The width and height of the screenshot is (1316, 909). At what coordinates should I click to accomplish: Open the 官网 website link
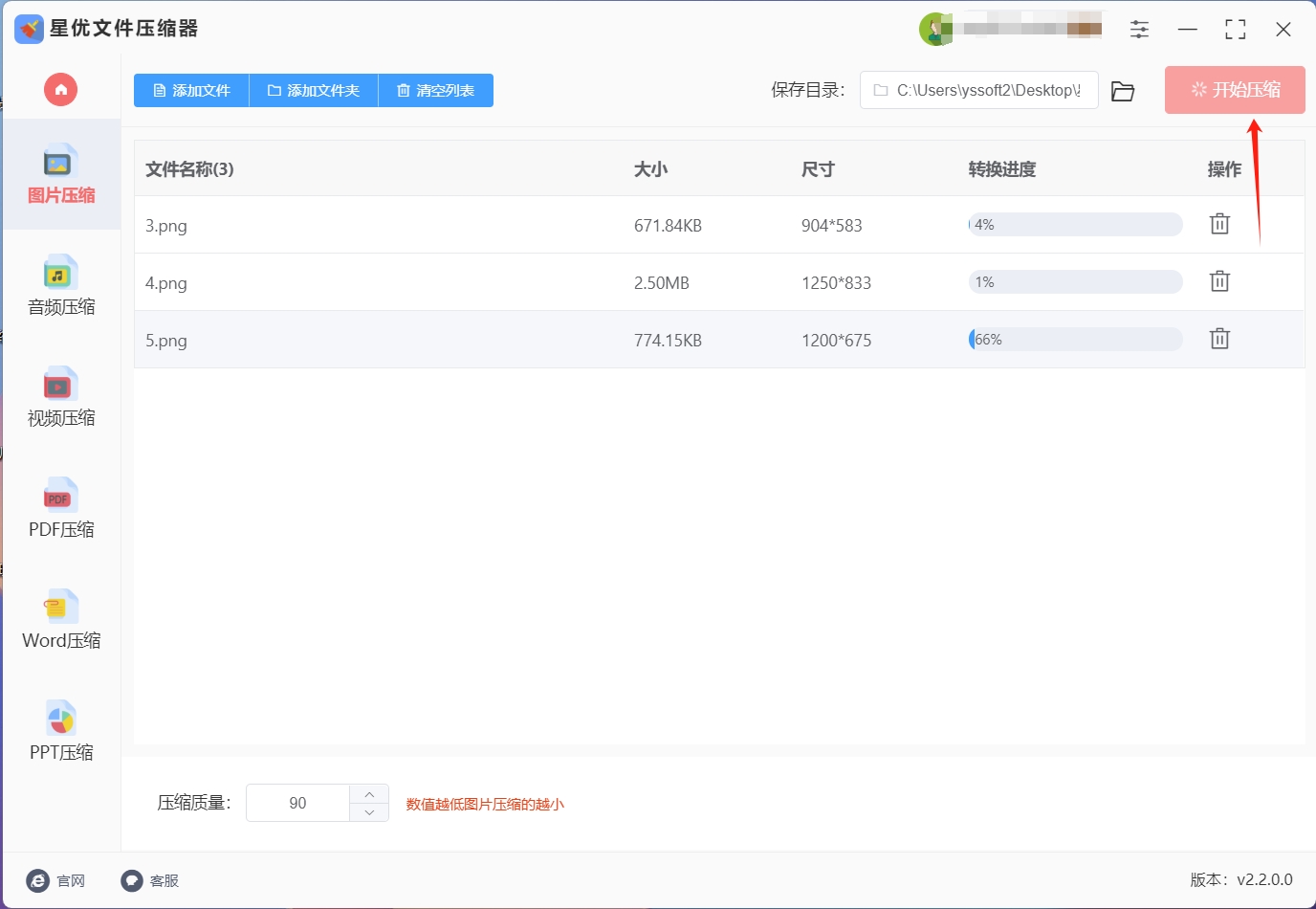(x=56, y=880)
